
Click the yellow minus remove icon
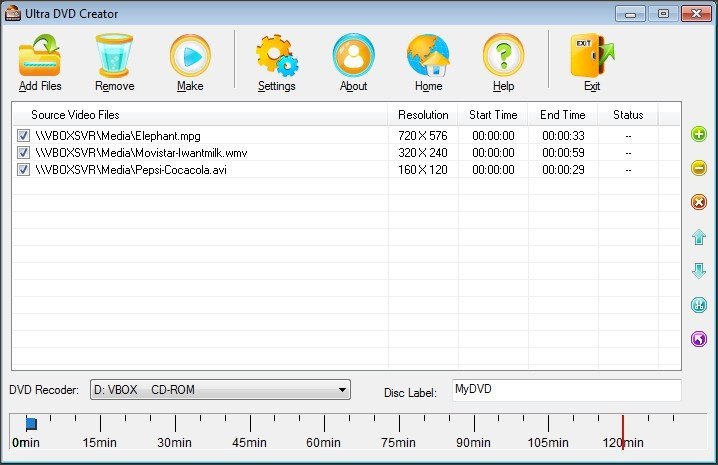[x=699, y=168]
